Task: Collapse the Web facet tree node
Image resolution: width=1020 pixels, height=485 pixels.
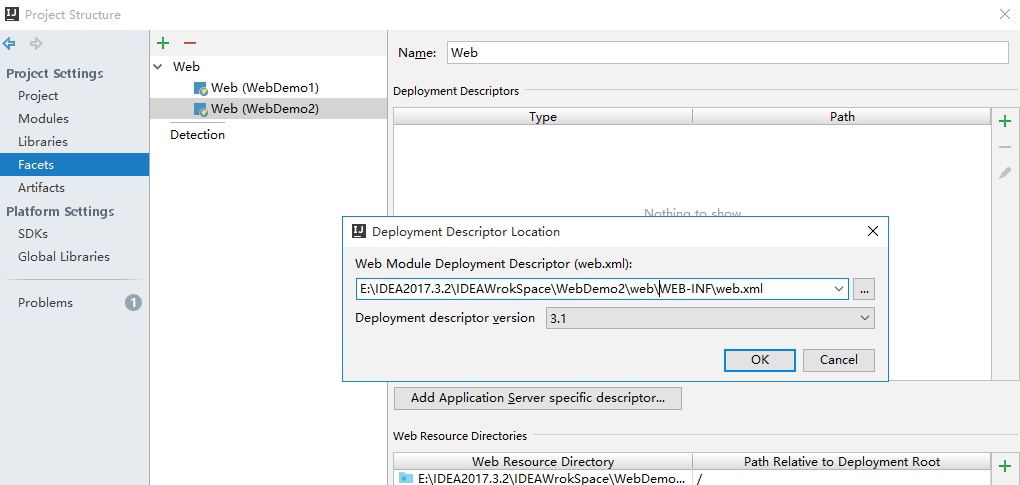Action: pyautogui.click(x=158, y=67)
